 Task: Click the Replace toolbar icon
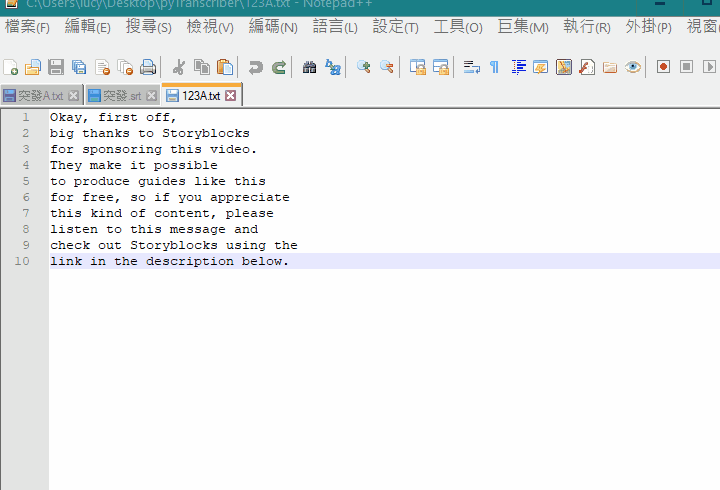(x=332, y=68)
